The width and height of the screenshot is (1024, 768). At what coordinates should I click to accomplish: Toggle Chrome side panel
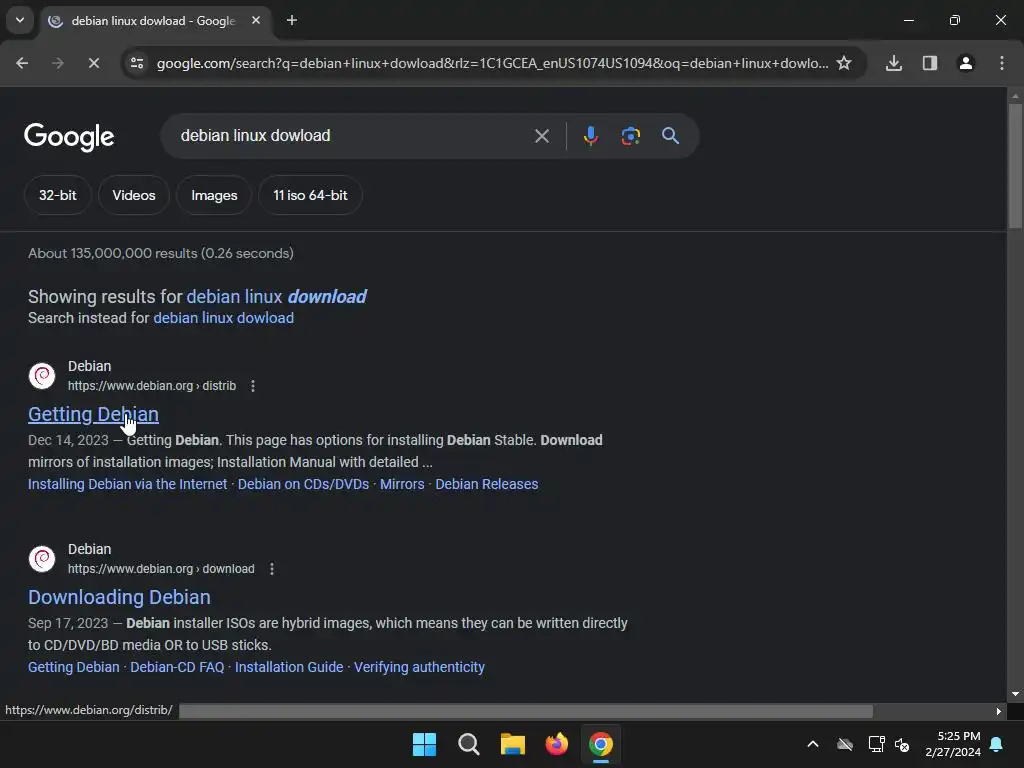pyautogui.click(x=930, y=63)
